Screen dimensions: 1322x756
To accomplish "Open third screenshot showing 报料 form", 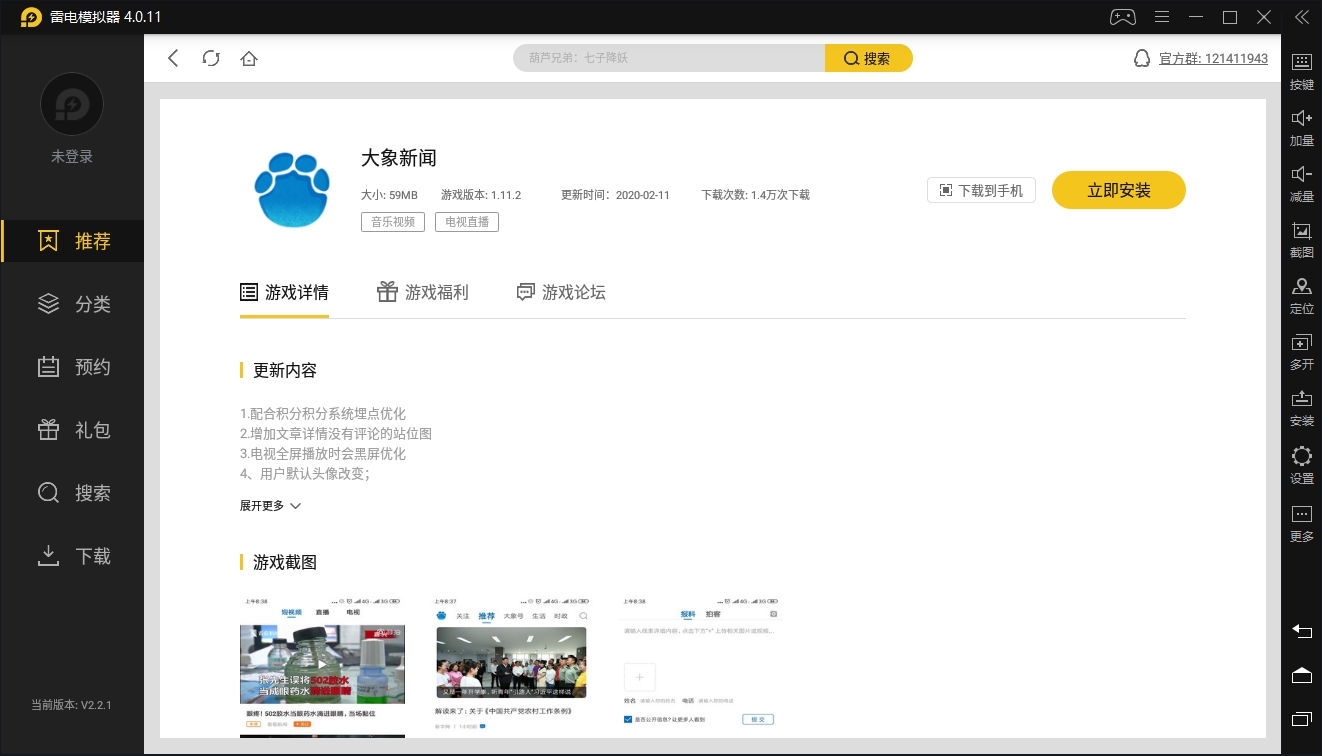I will pyautogui.click(x=701, y=666).
